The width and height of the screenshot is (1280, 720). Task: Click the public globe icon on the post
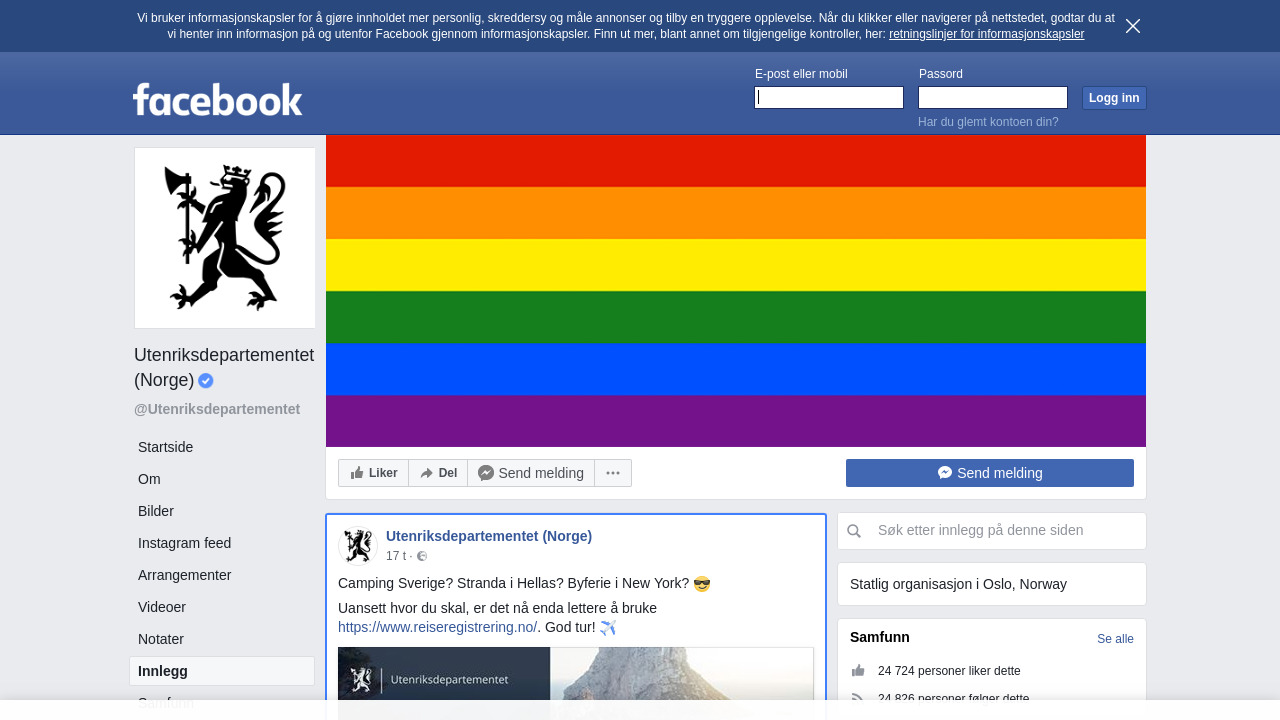click(x=422, y=556)
